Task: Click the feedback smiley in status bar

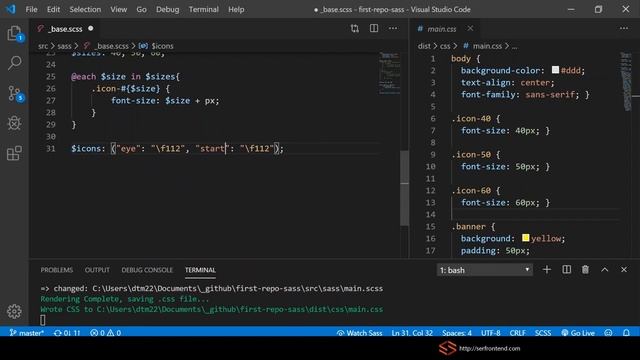Action: 608,333
